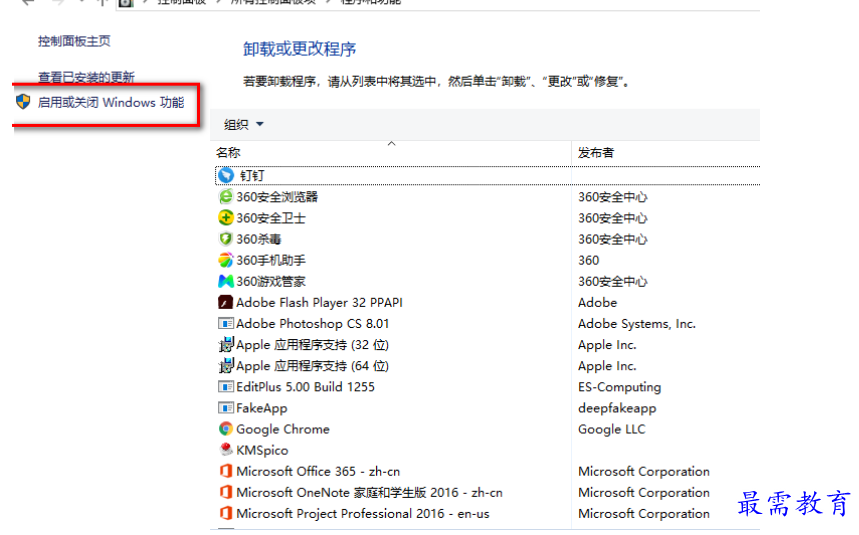Image resolution: width=859 pixels, height=535 pixels.
Task: Click publisher cell deepfakeapp
Action: click(x=617, y=408)
